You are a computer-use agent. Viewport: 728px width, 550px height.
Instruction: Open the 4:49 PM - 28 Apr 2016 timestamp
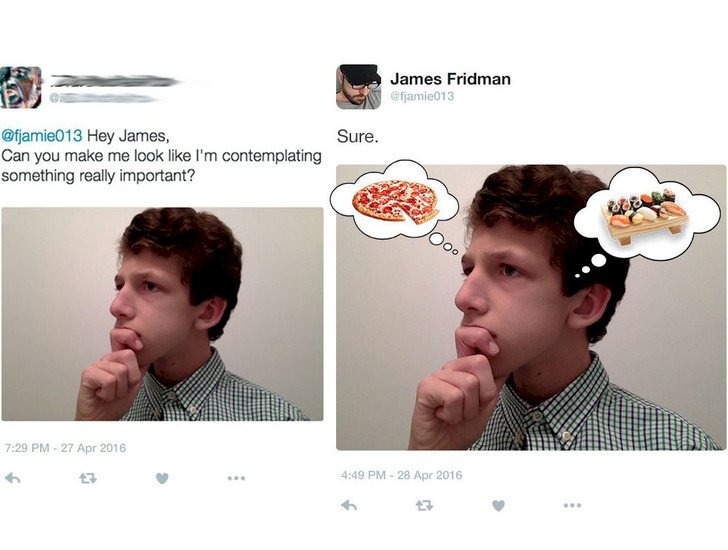[x=400, y=475]
